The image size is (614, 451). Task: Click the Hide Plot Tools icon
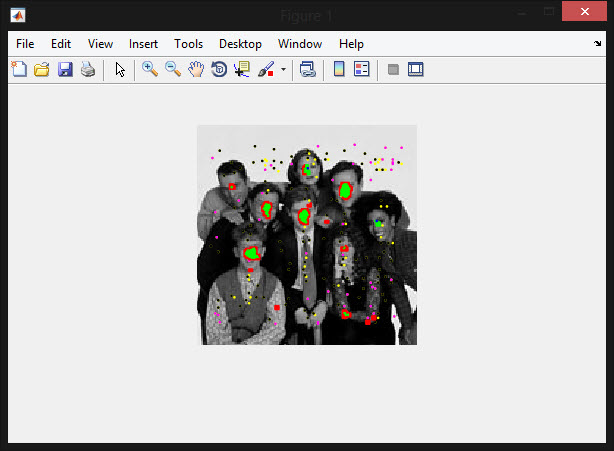(x=393, y=70)
